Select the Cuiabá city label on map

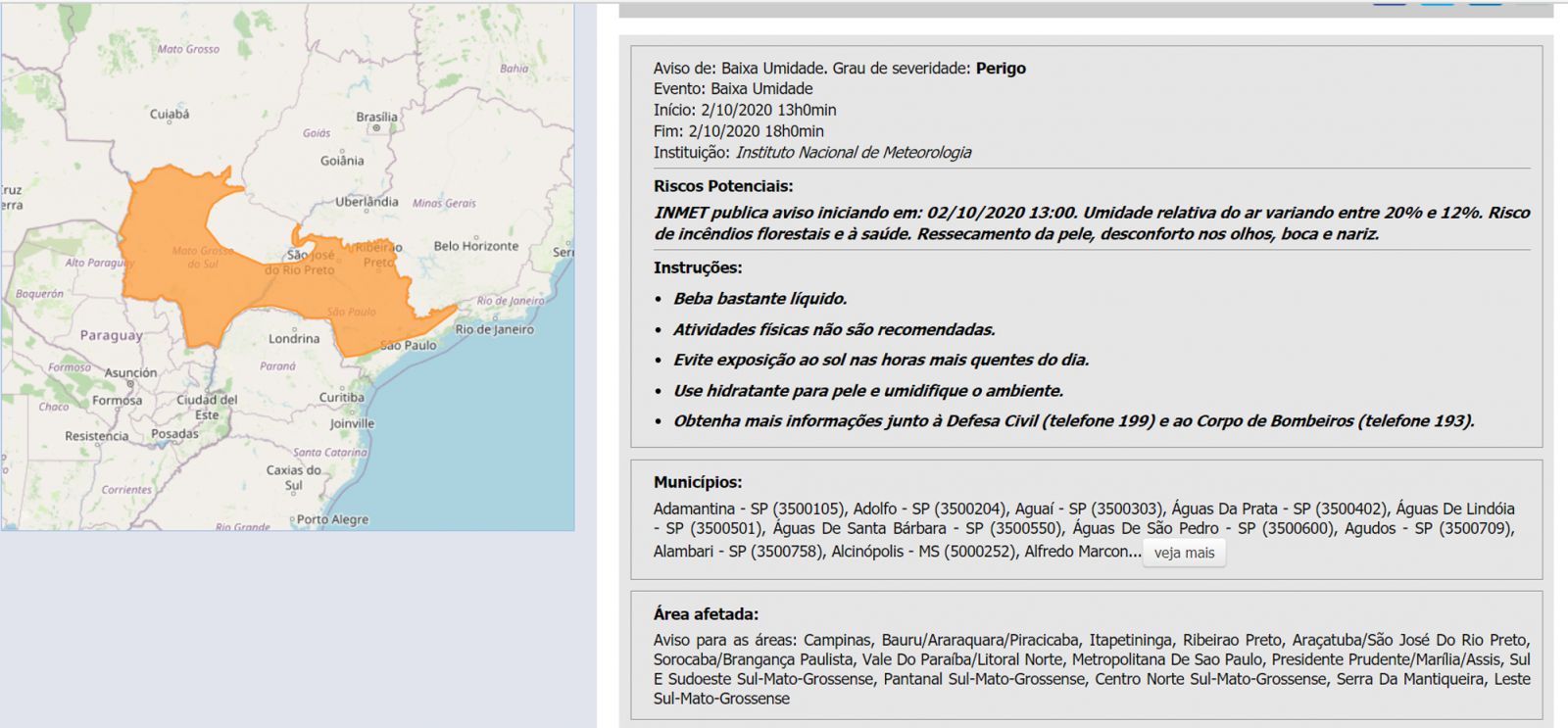[x=170, y=114]
